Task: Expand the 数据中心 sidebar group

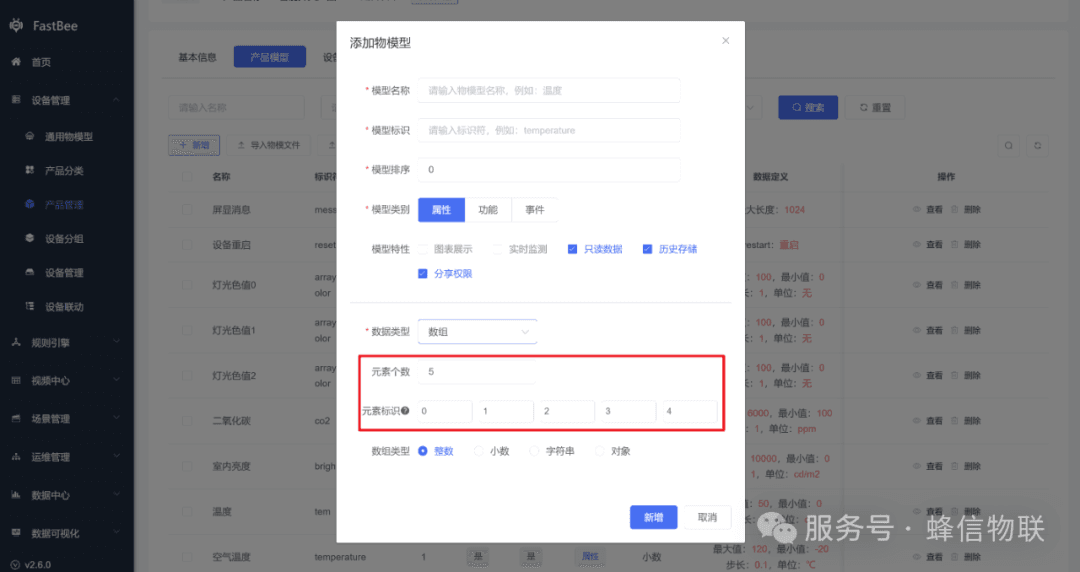Action: [x=116, y=494]
